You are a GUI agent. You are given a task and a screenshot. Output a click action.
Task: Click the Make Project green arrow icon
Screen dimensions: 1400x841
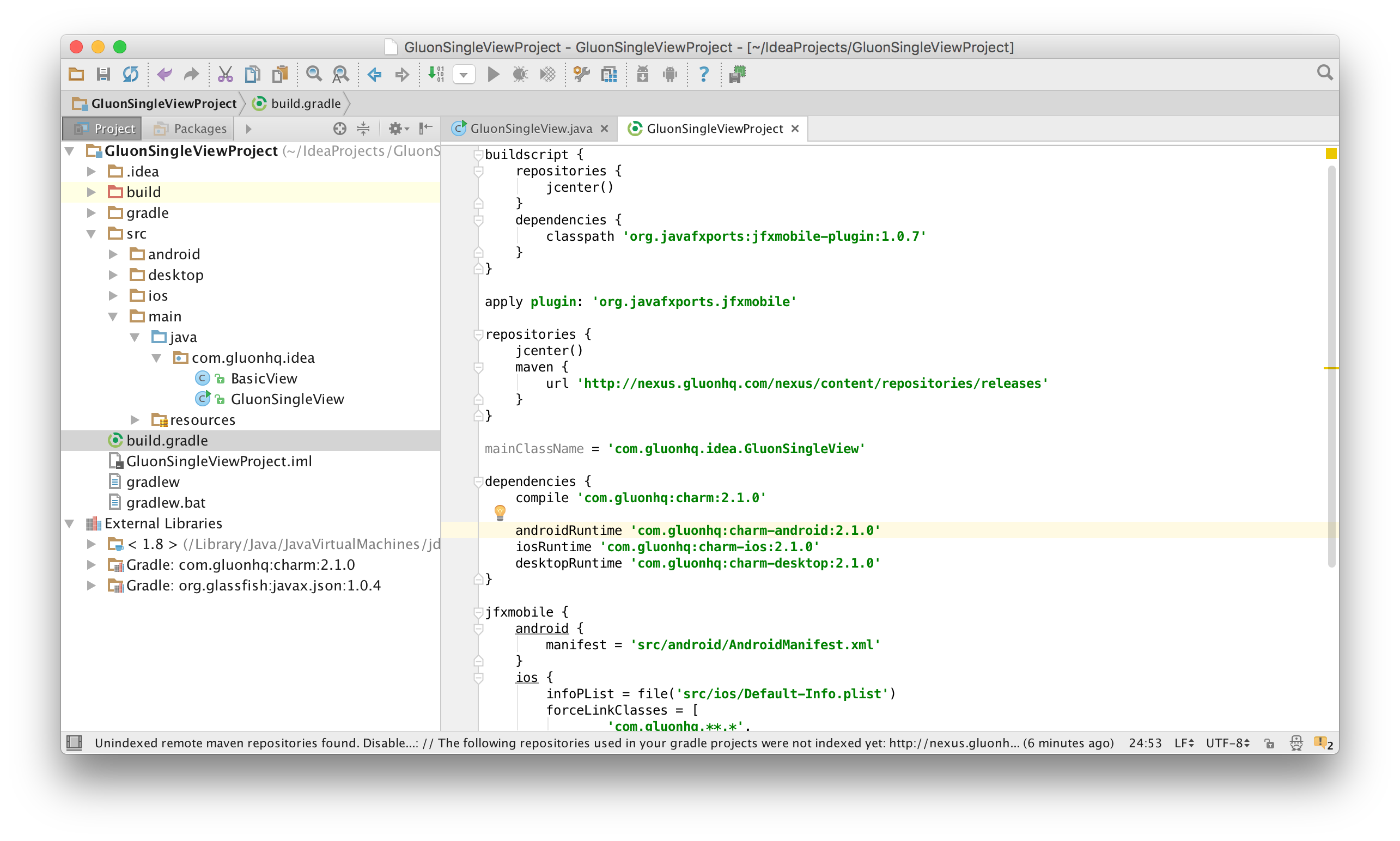[436, 74]
